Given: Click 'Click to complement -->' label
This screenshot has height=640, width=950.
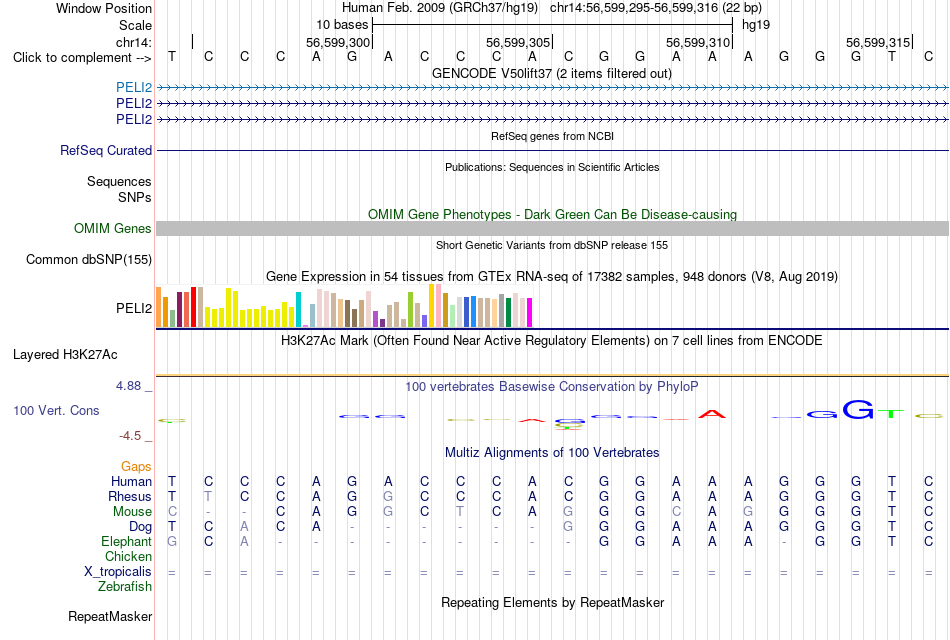Looking at the screenshot, I should pos(82,58).
